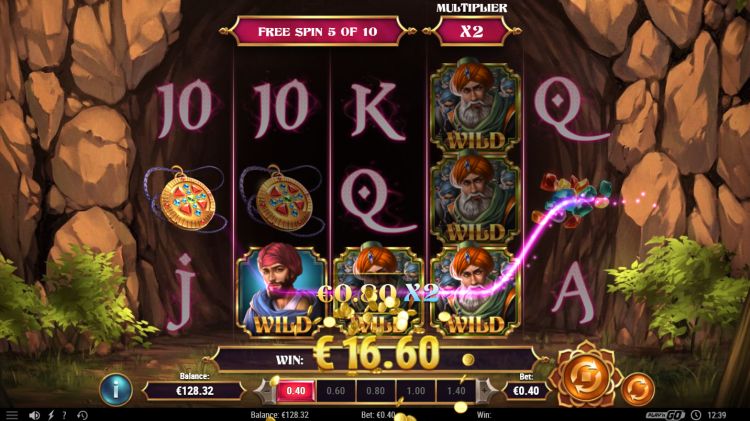Viewport: 750px width, 421px height.
Task: Click the Balance €128.32 display
Action: pos(195,391)
